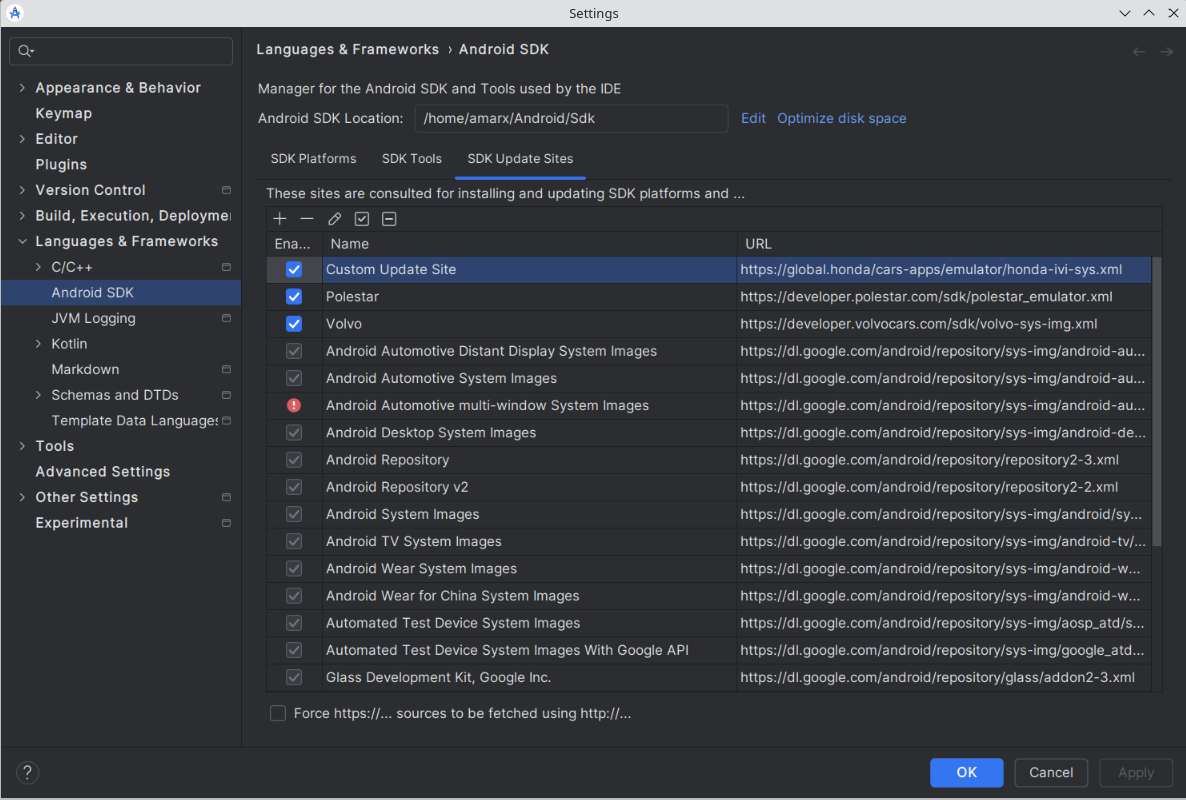Click the Apply button
This screenshot has width=1186, height=800.
pyautogui.click(x=1136, y=772)
